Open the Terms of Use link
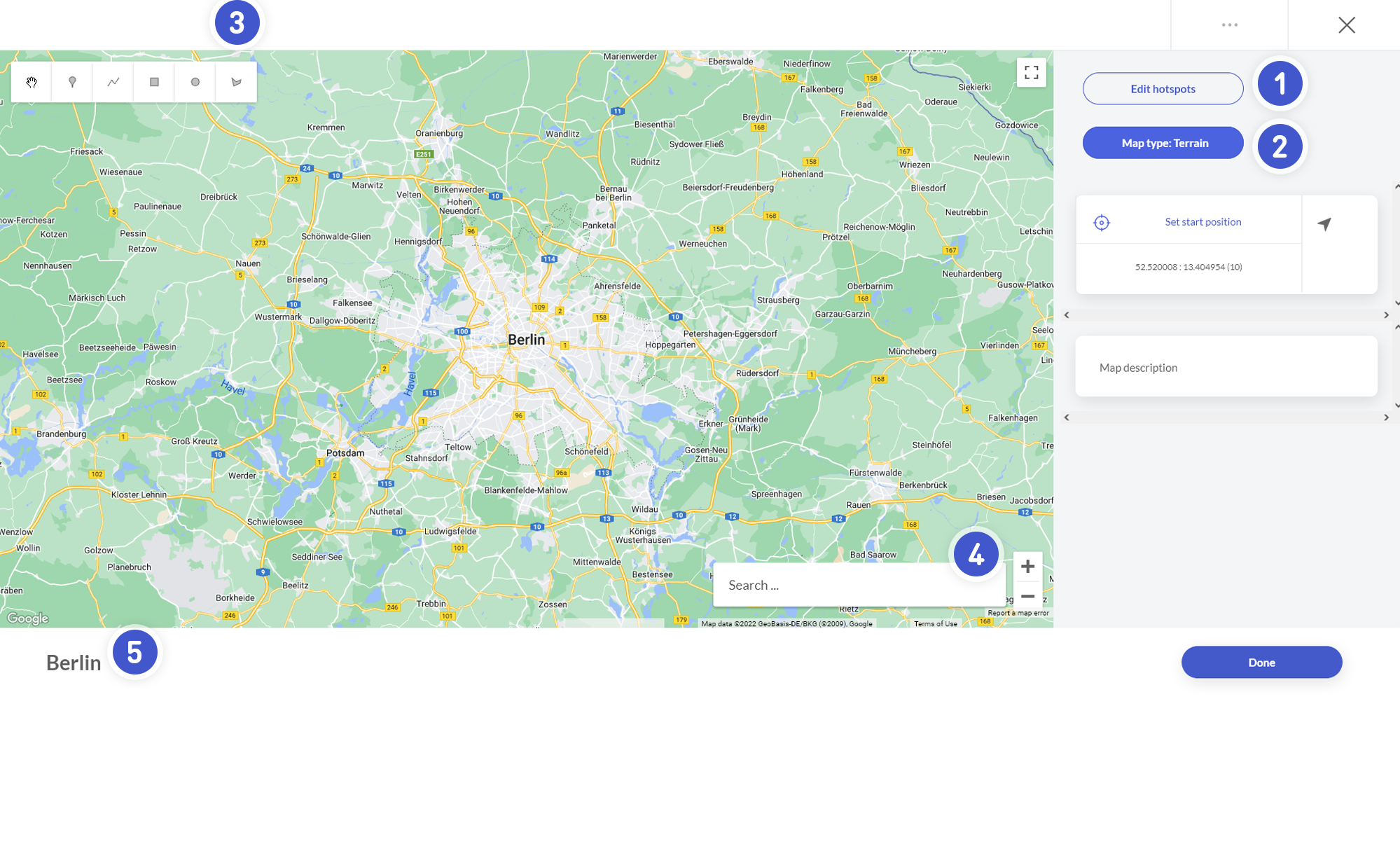This screenshot has height=844, width=1400. tap(935, 623)
